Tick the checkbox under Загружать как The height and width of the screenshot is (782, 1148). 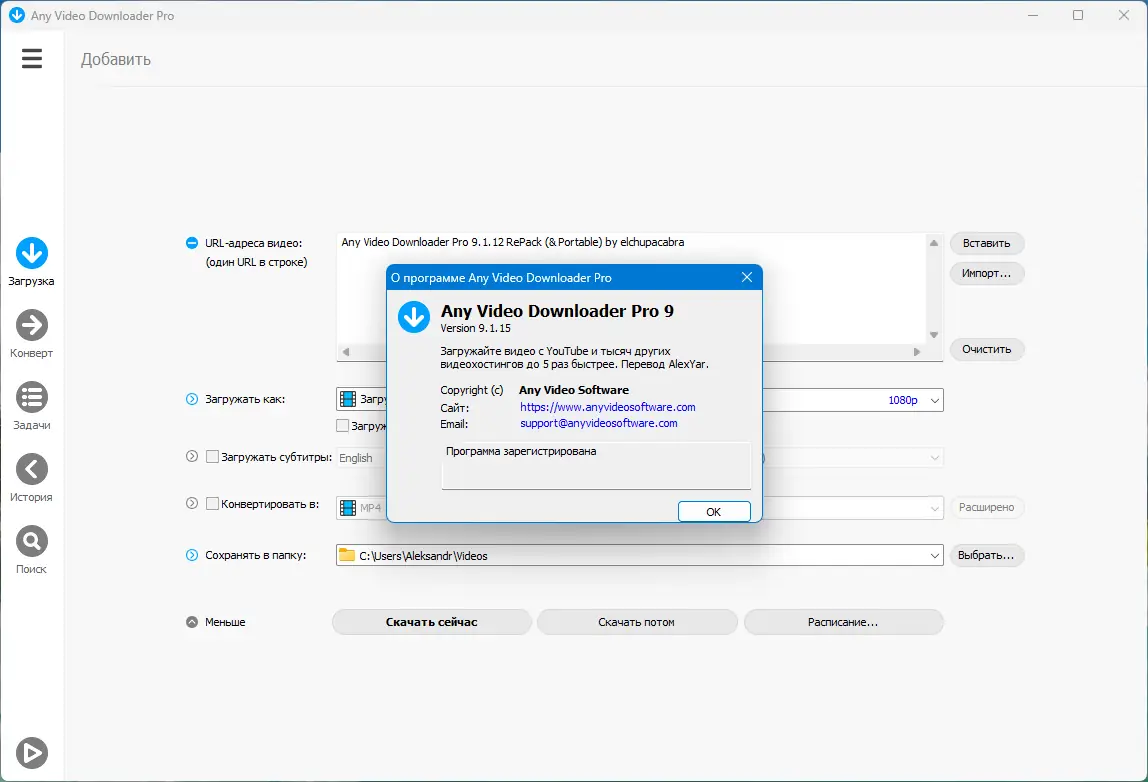tap(342, 425)
